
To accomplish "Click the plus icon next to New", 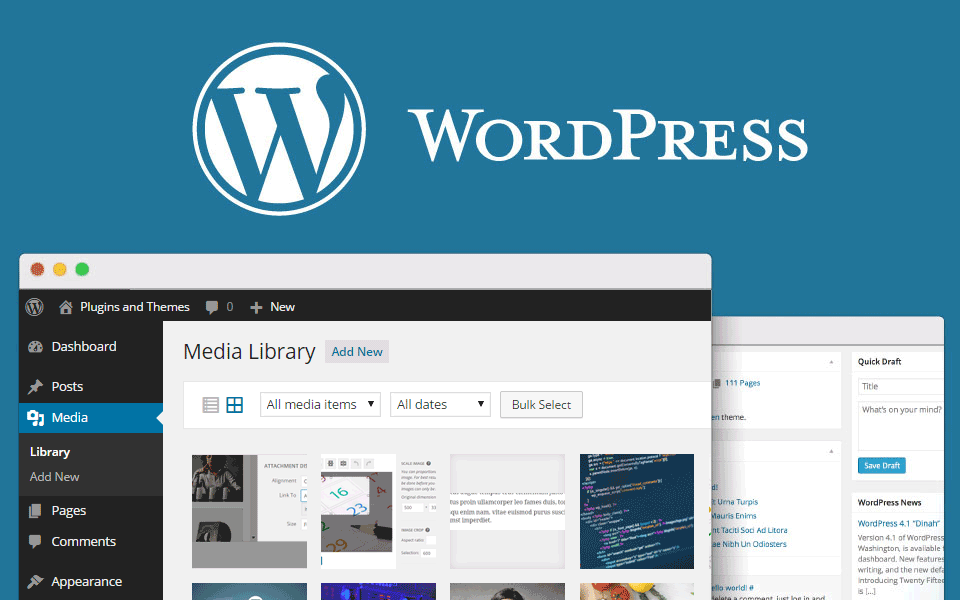I will (x=256, y=307).
